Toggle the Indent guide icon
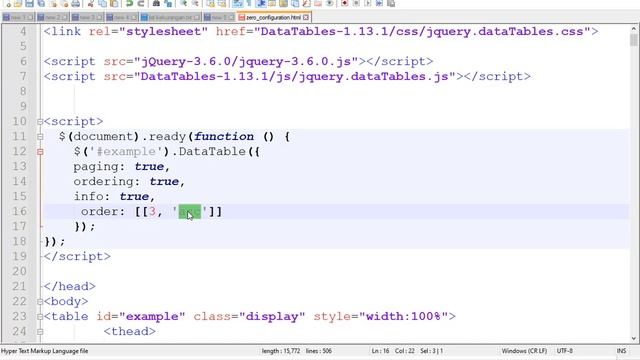The image size is (640, 360). [x=261, y=4]
